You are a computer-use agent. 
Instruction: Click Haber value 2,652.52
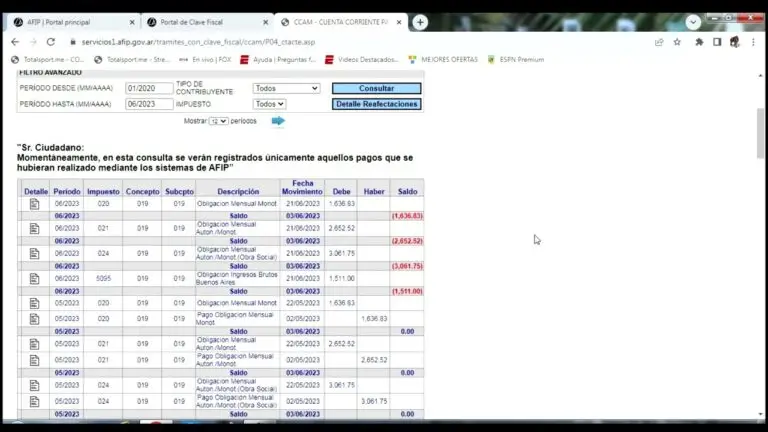(x=374, y=360)
